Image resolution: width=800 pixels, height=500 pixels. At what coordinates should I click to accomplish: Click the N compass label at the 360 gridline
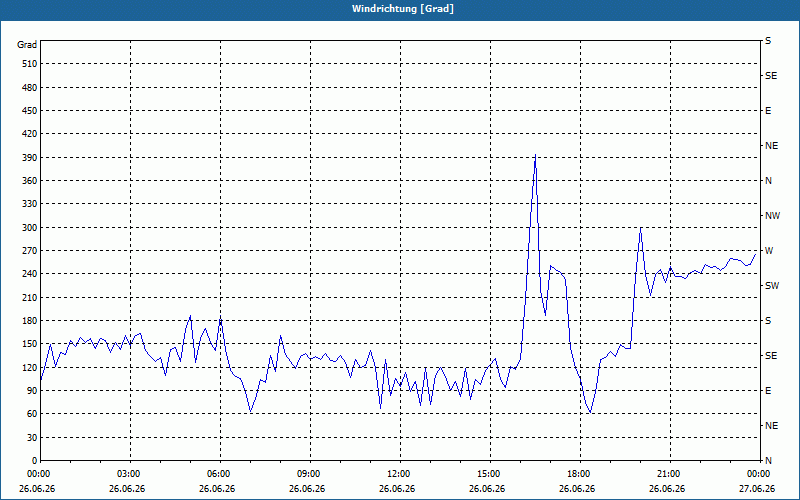(x=768, y=181)
